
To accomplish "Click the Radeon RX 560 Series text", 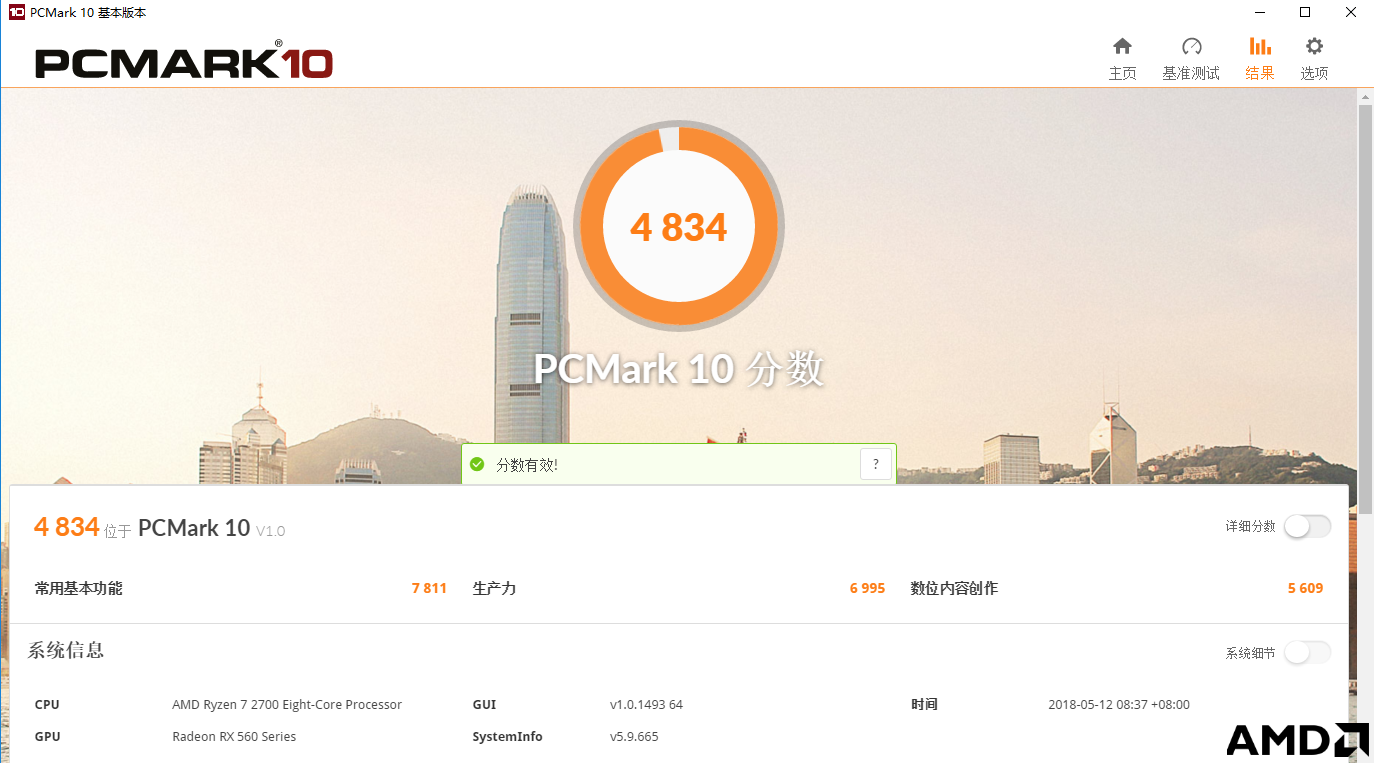I will click(234, 736).
